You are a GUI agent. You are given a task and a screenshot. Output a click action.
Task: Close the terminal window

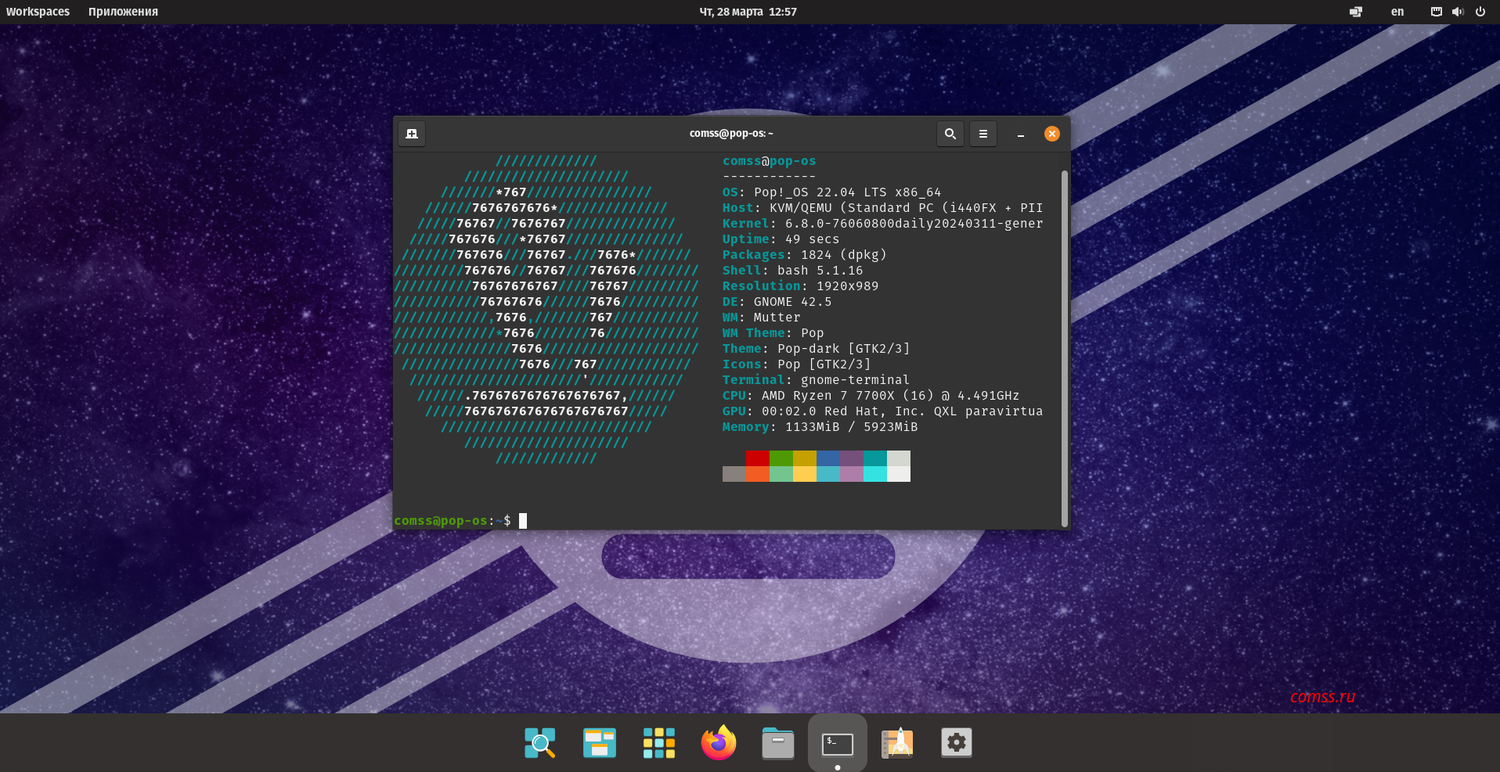point(1052,134)
